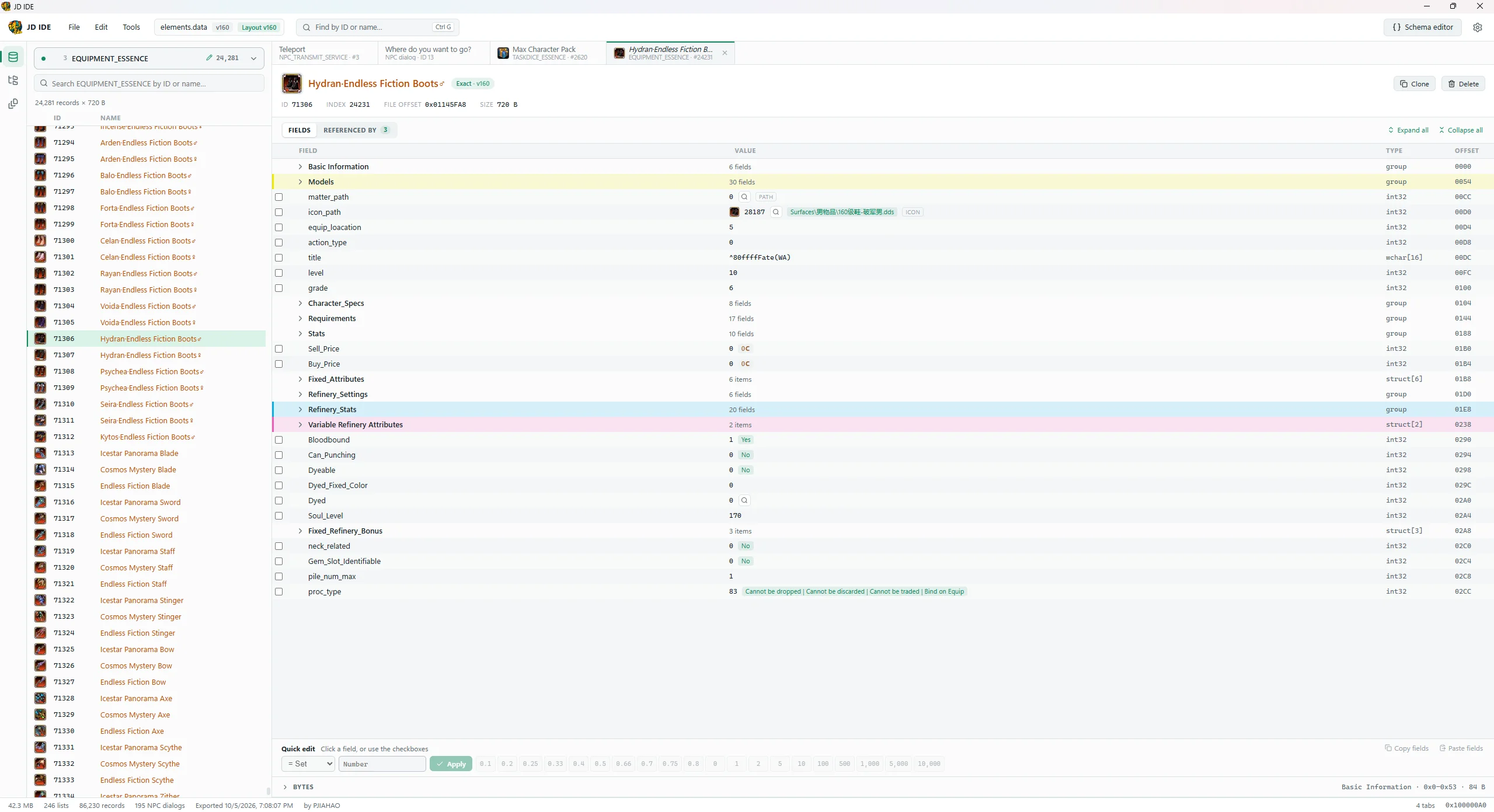
Task: Click the lookup icon next to icon_path 28187
Action: (x=776, y=212)
